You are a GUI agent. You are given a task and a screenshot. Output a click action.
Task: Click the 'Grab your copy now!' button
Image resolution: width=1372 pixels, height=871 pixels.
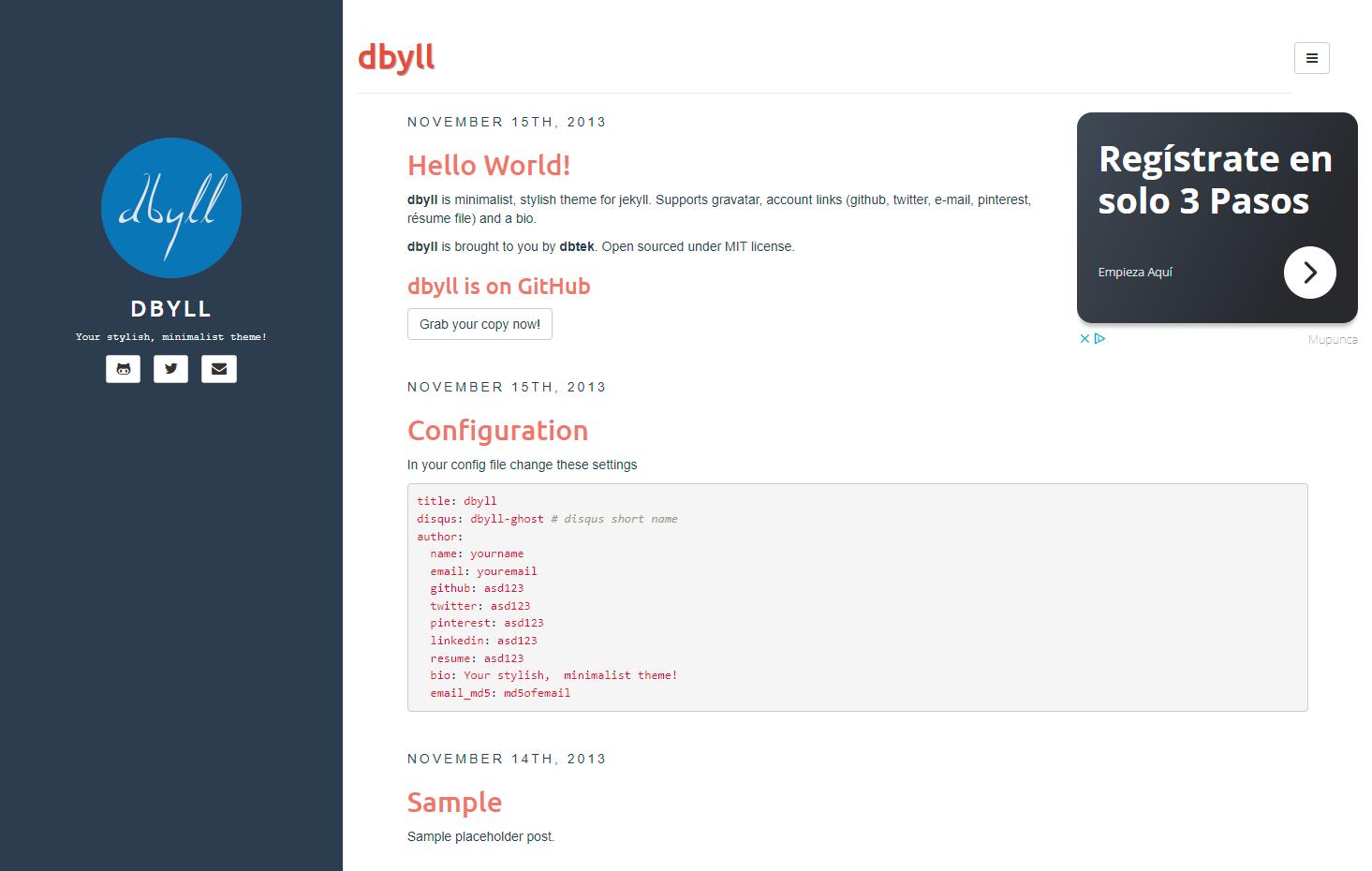pos(479,324)
